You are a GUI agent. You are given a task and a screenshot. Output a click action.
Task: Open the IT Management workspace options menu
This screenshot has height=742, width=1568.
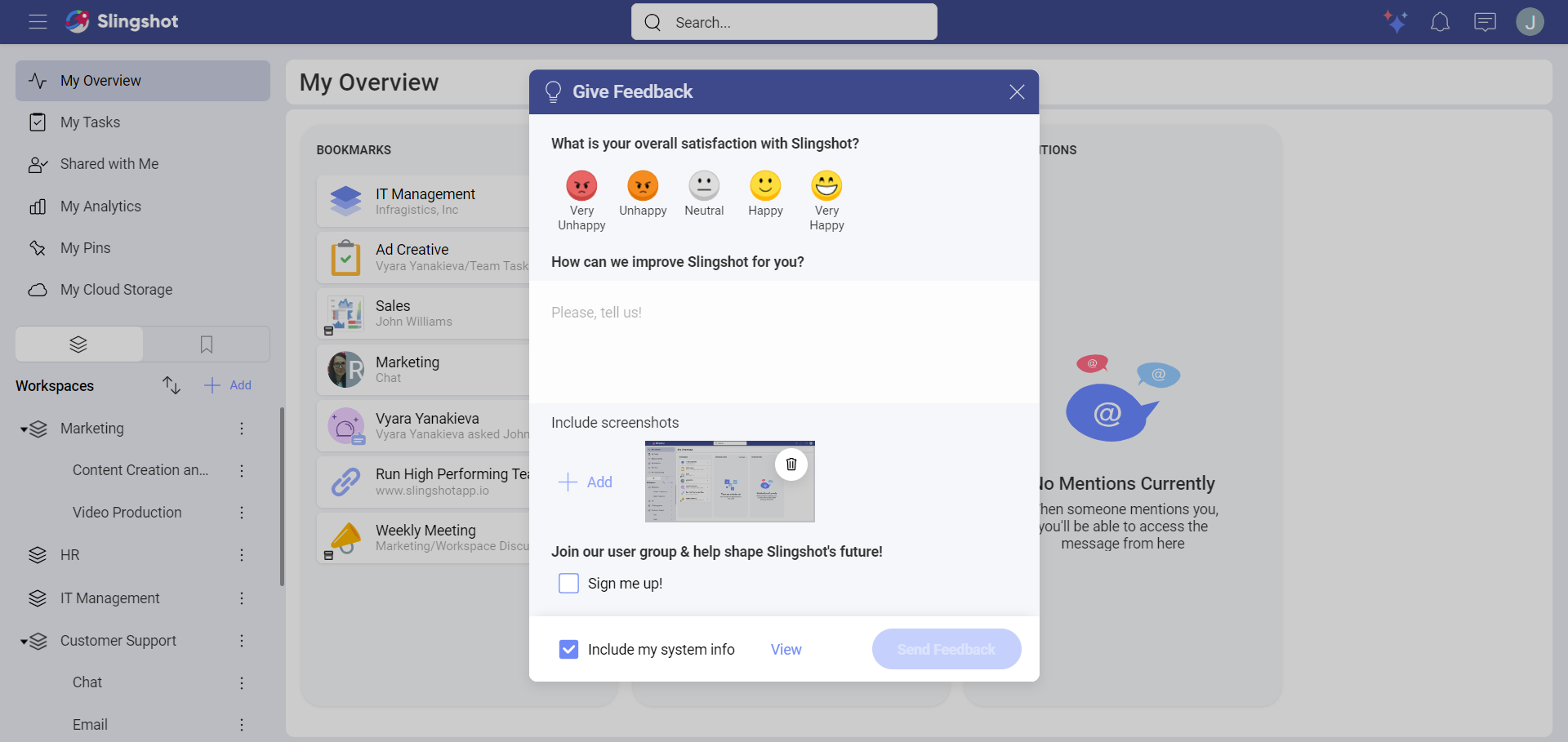click(x=242, y=598)
